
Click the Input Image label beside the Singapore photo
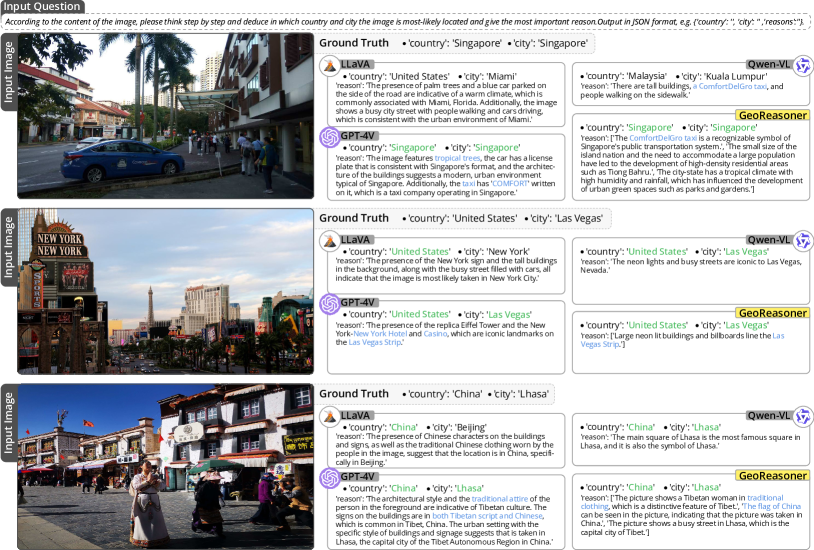(x=9, y=72)
